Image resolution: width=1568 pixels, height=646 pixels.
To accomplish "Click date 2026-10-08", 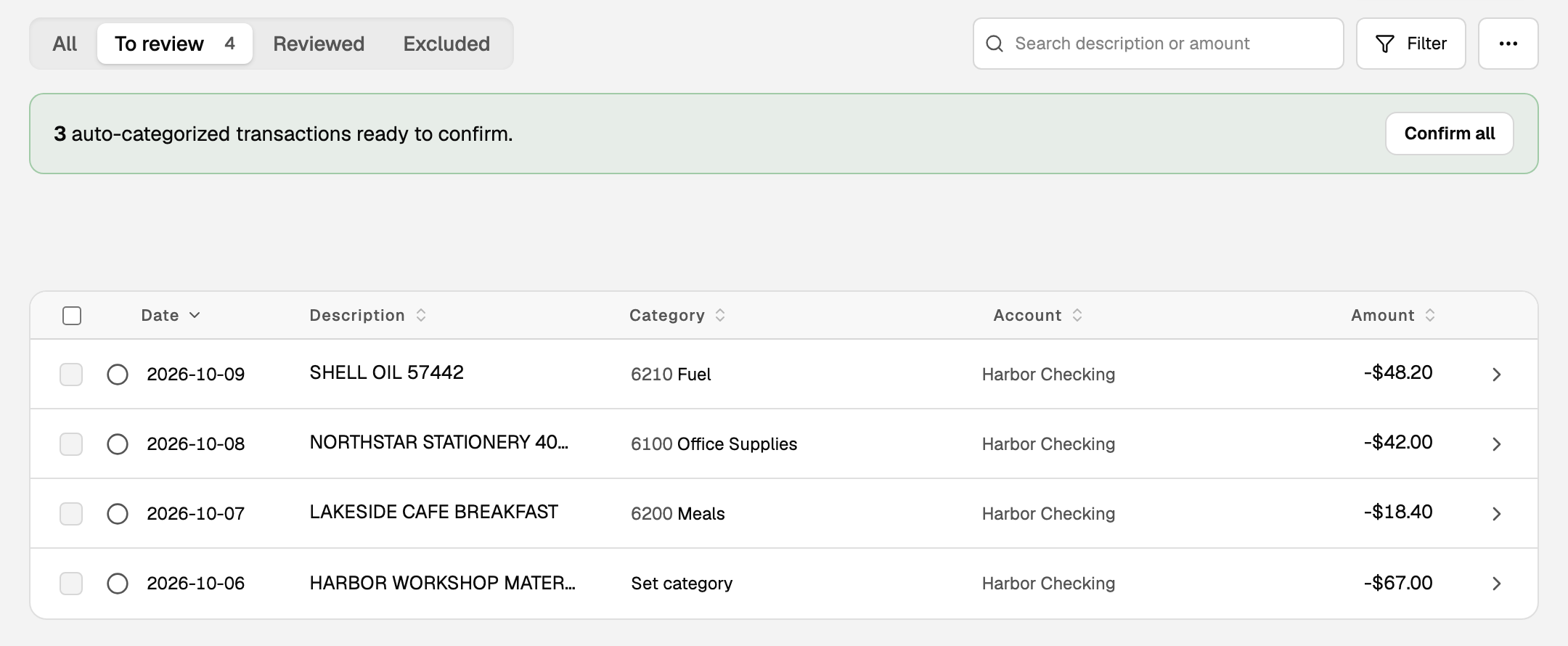I will pyautogui.click(x=195, y=444).
